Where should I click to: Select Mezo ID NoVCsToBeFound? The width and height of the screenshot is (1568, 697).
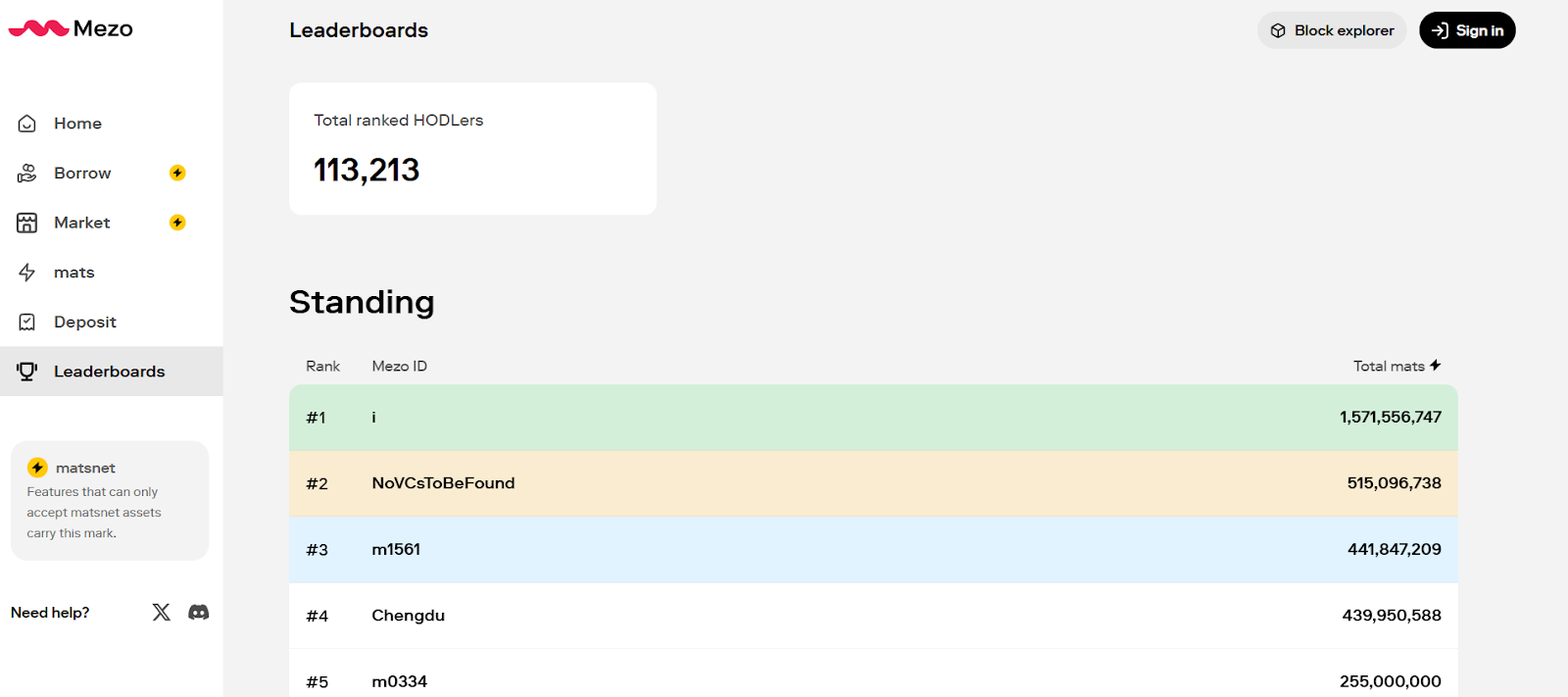(443, 483)
